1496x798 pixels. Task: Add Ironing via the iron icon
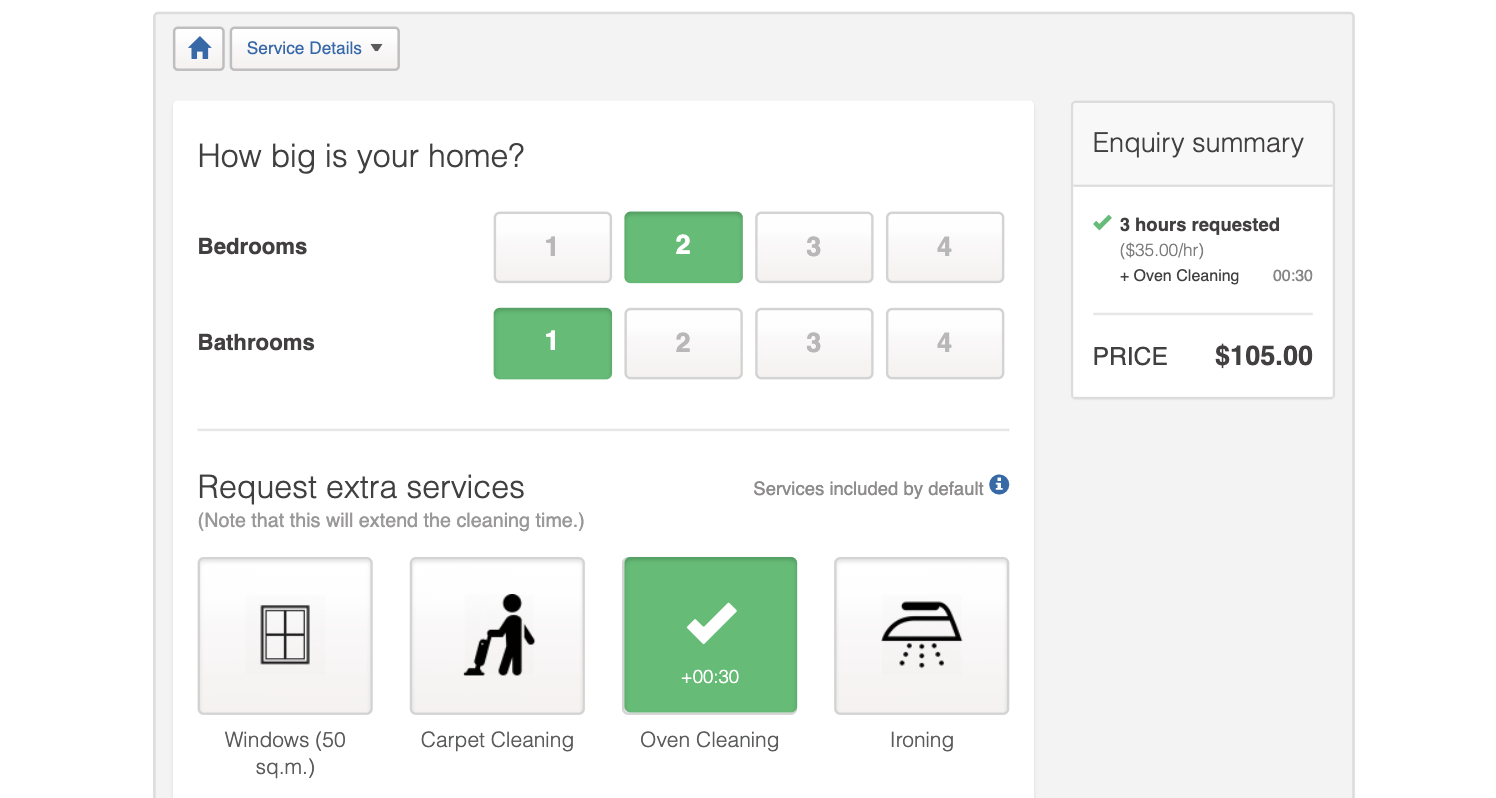[x=921, y=635]
